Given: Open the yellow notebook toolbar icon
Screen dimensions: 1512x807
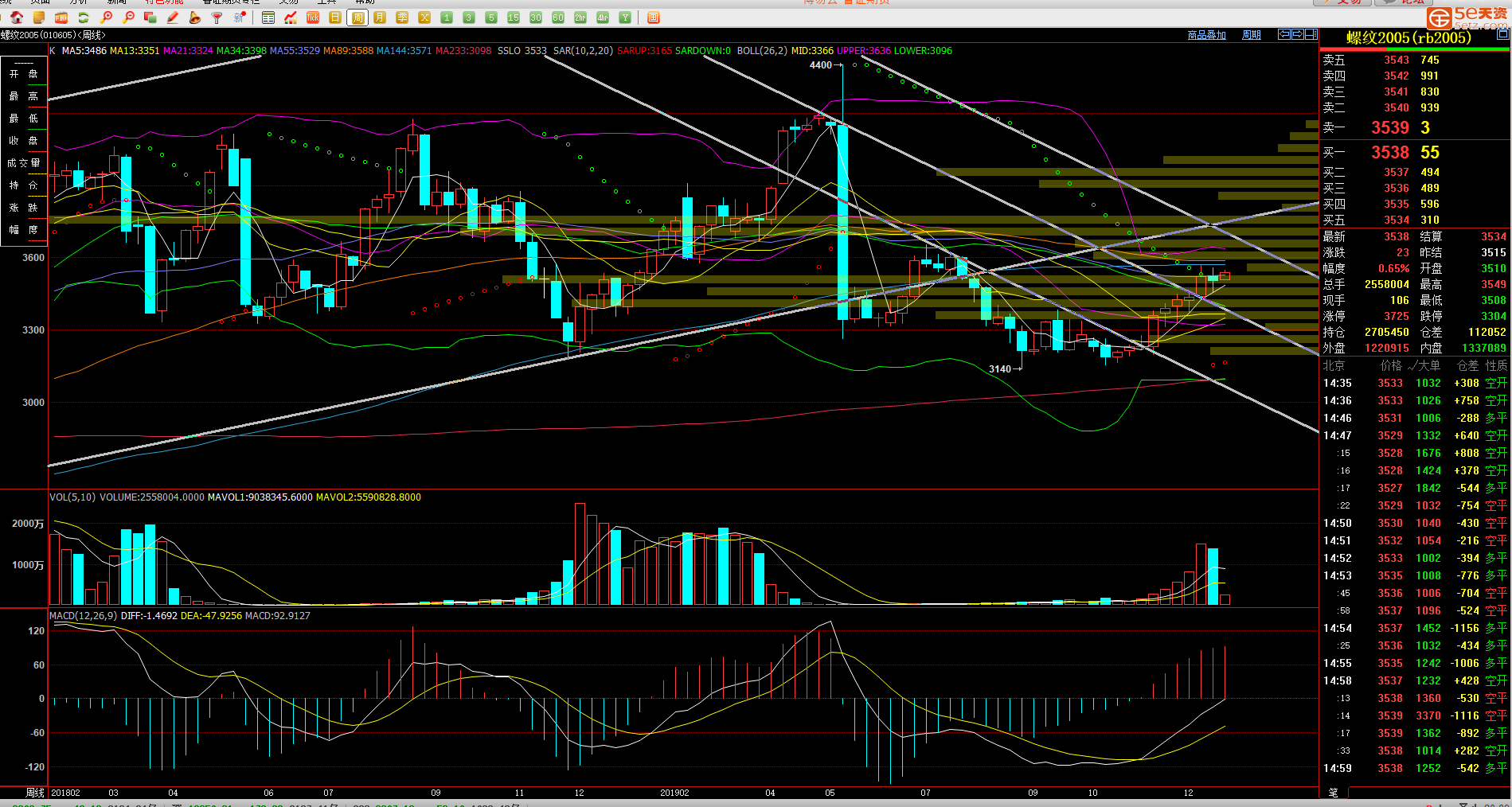Looking at the screenshot, I should (x=38, y=18).
